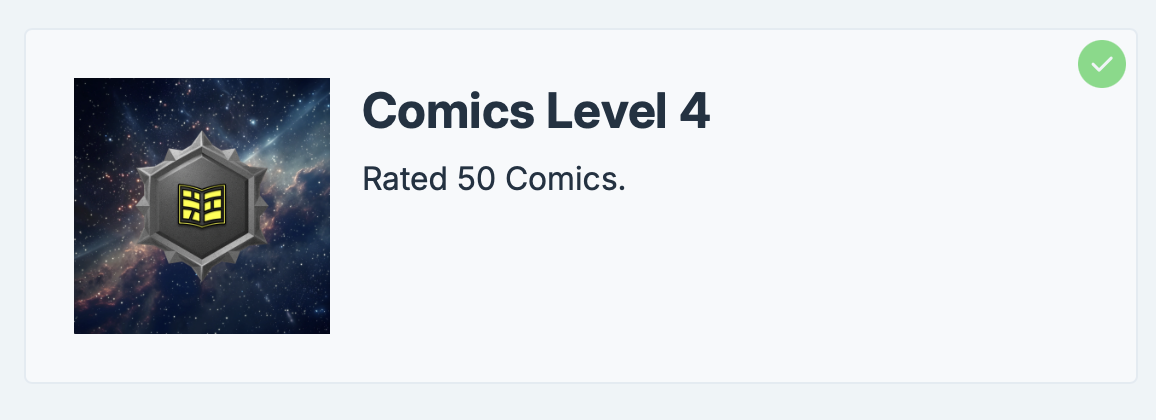Select the yellow comic book icon
The height and width of the screenshot is (420, 1156).
coord(202,205)
